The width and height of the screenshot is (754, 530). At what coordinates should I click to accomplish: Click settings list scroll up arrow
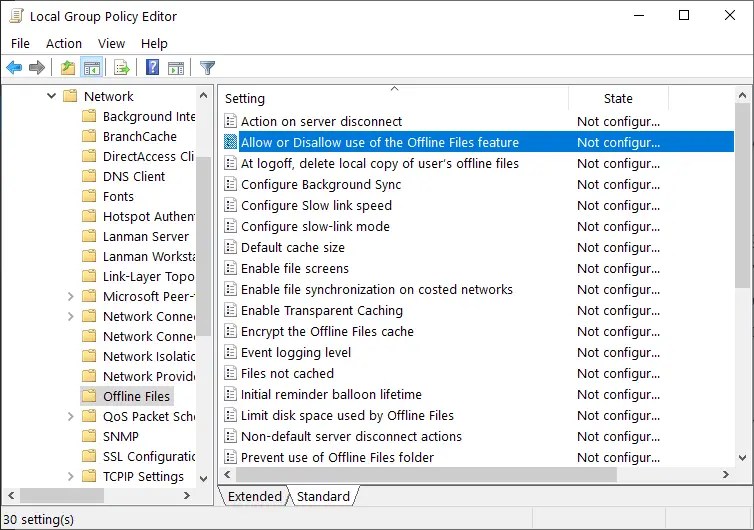click(x=742, y=95)
